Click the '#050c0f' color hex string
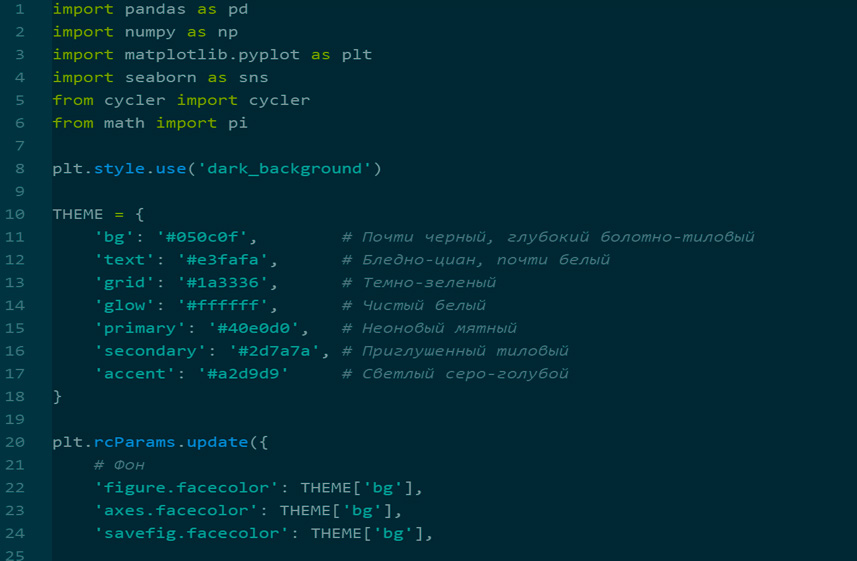 pyautogui.click(x=207, y=237)
